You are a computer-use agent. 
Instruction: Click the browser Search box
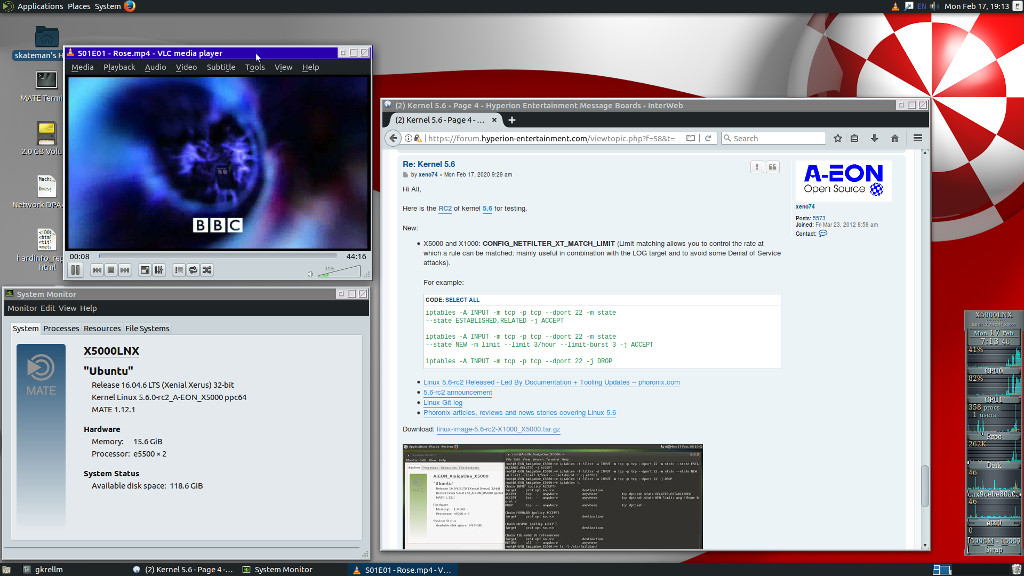tap(773, 138)
